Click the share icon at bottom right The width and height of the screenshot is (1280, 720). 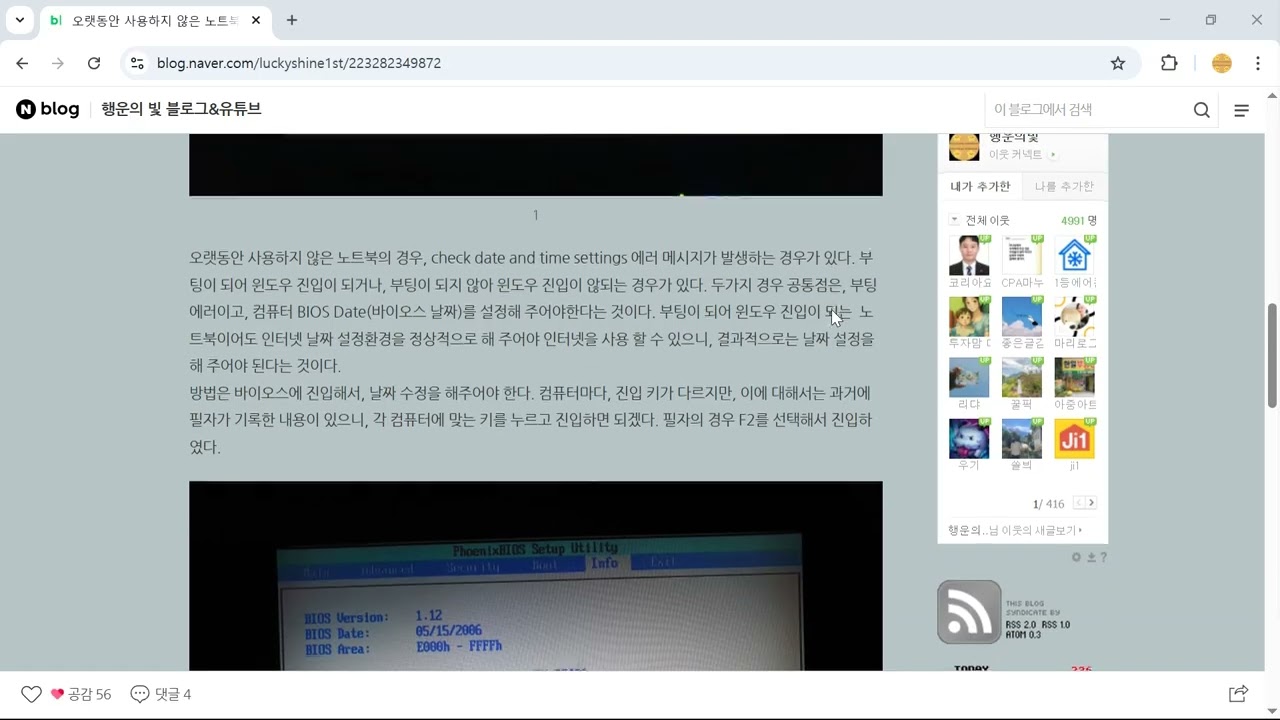(1238, 694)
